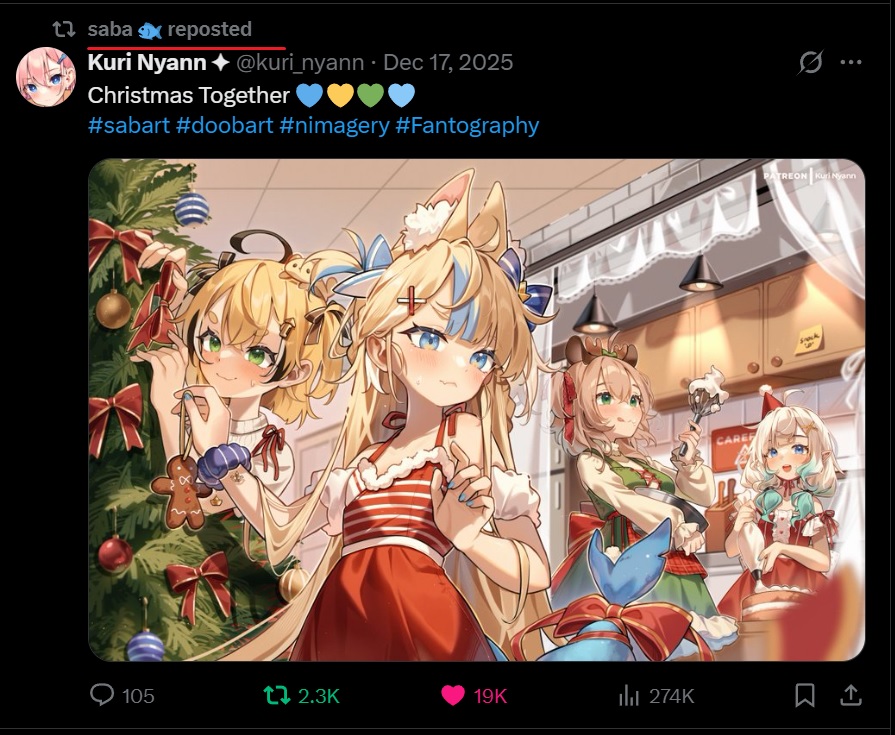The width and height of the screenshot is (895, 735).
Task: Open the #Fantography hashtag
Action: (x=467, y=125)
